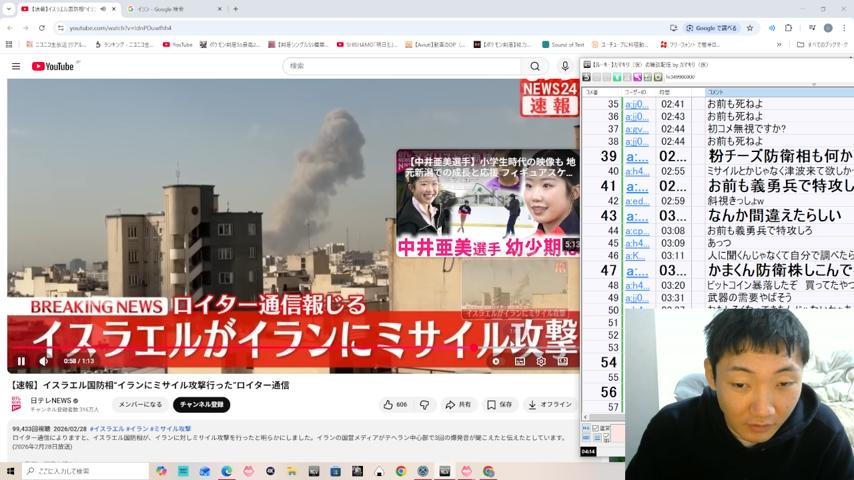
Task: Toggle subtitles in the video player
Action: 520,361
